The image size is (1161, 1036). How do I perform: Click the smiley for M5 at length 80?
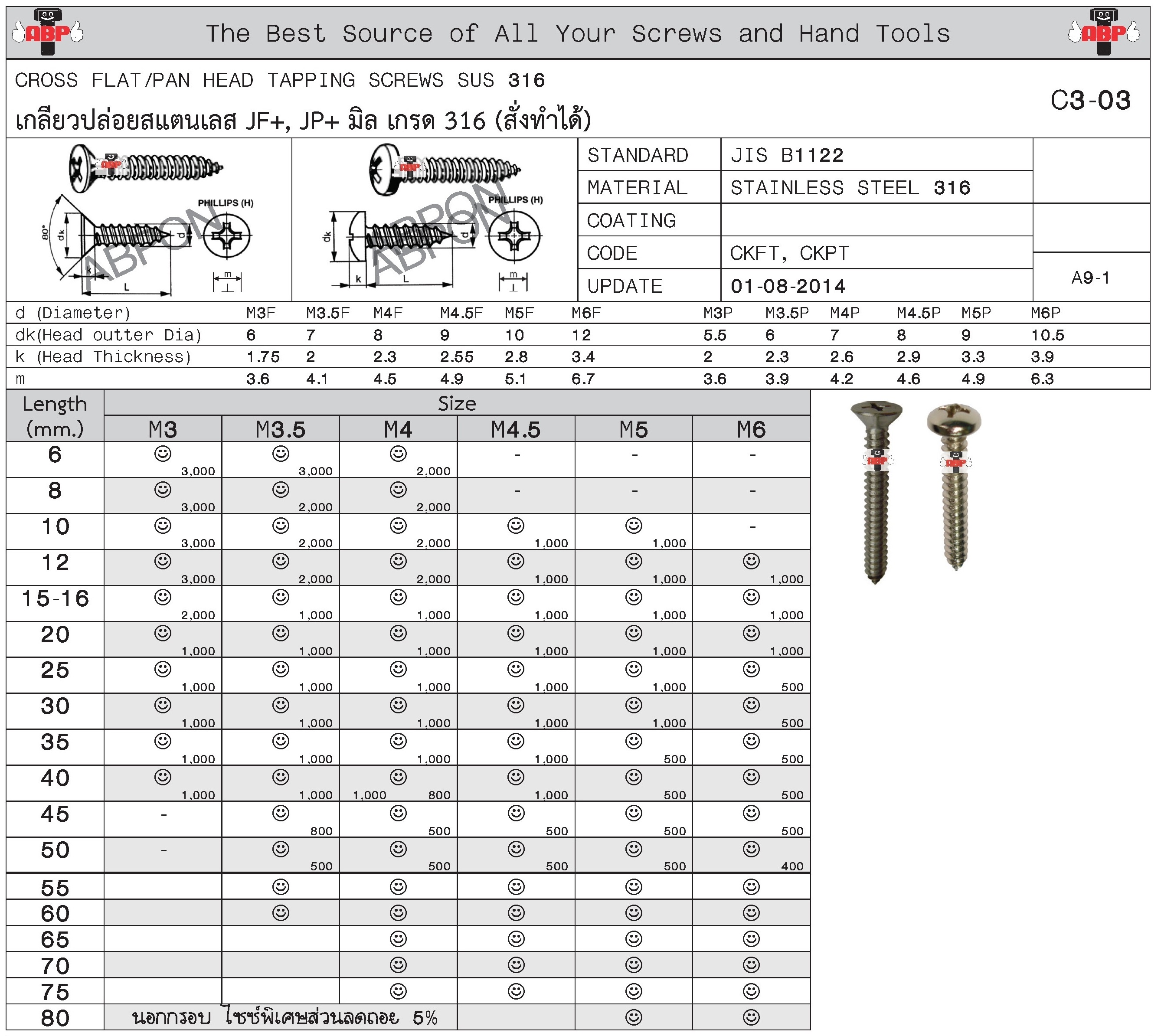click(634, 1017)
